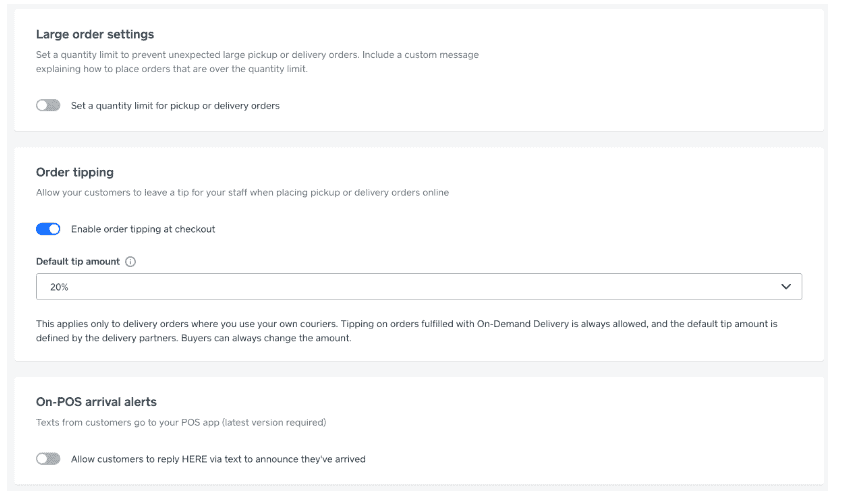Select the 20% value in tip dropdown
The height and width of the screenshot is (499, 842).
coord(59,287)
